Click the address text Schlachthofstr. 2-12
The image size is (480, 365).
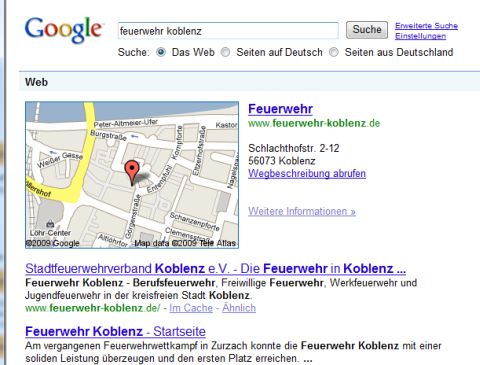[x=294, y=148]
